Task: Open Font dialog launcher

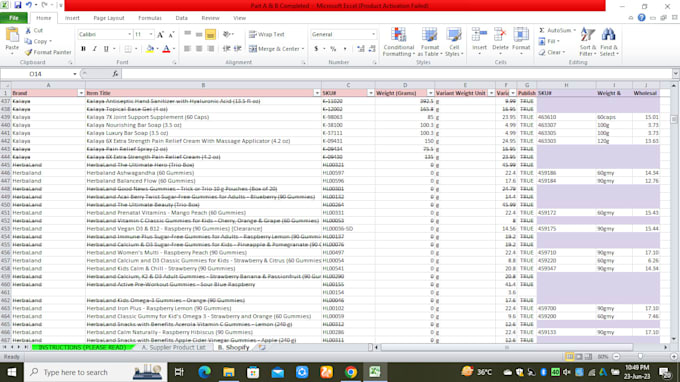Action: point(174,62)
